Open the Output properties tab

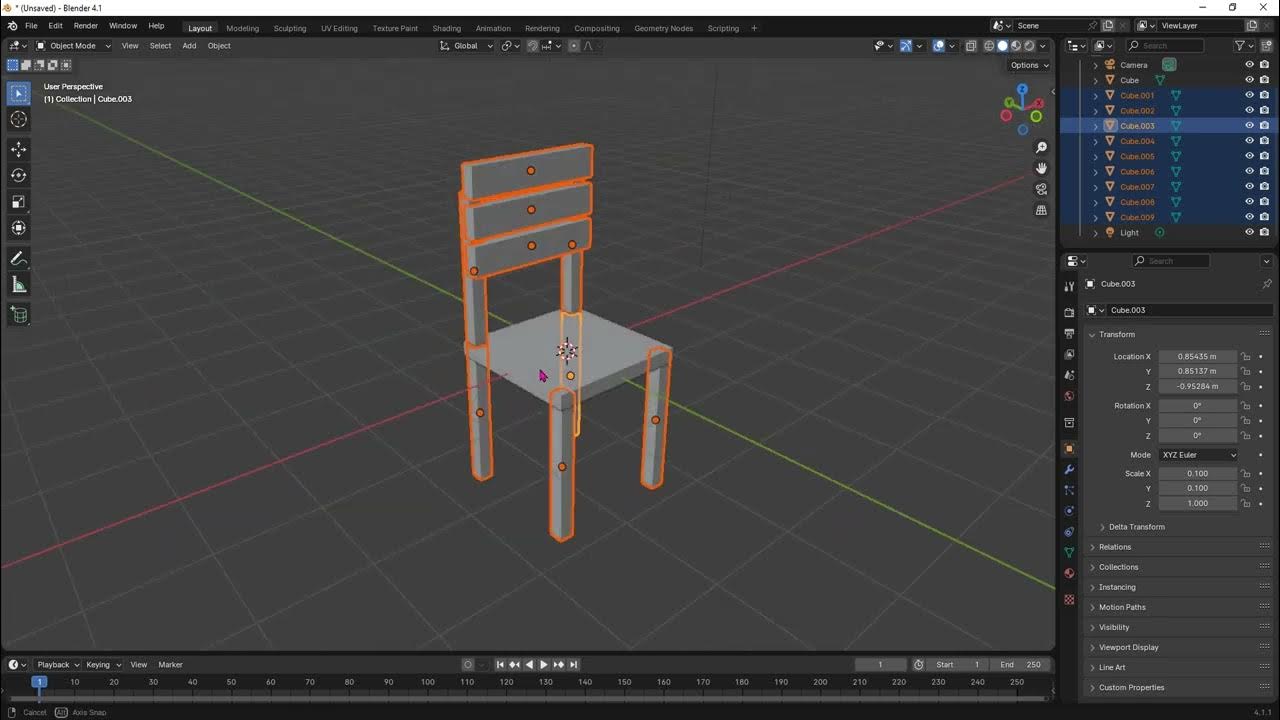coord(1069,333)
